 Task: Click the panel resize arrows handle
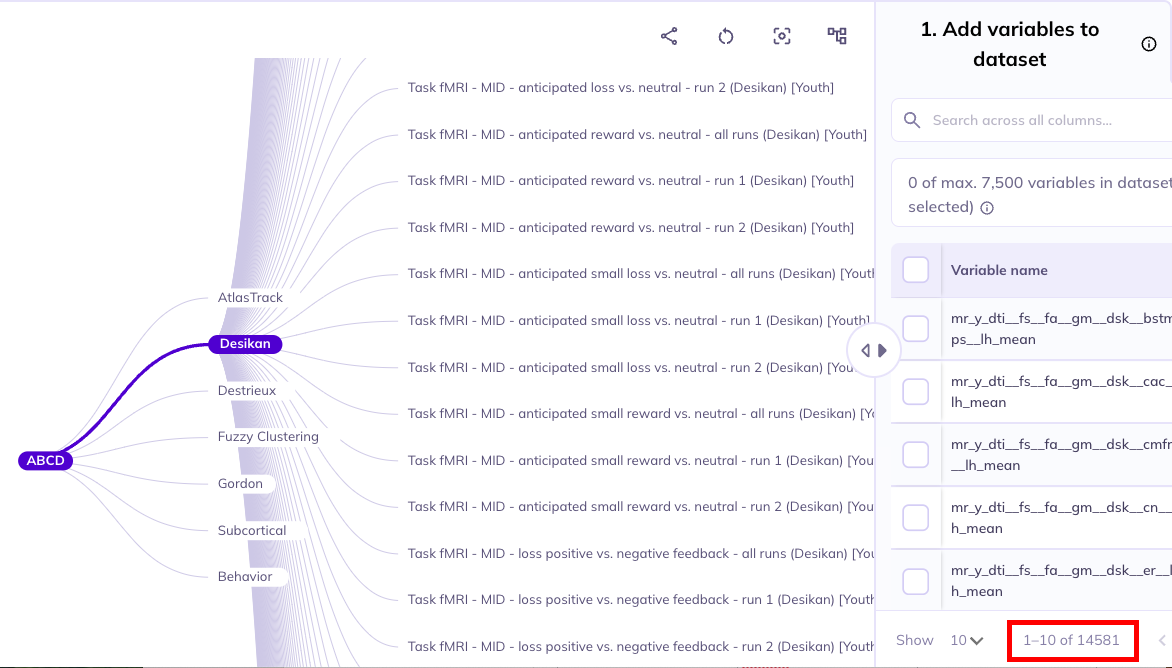(873, 350)
